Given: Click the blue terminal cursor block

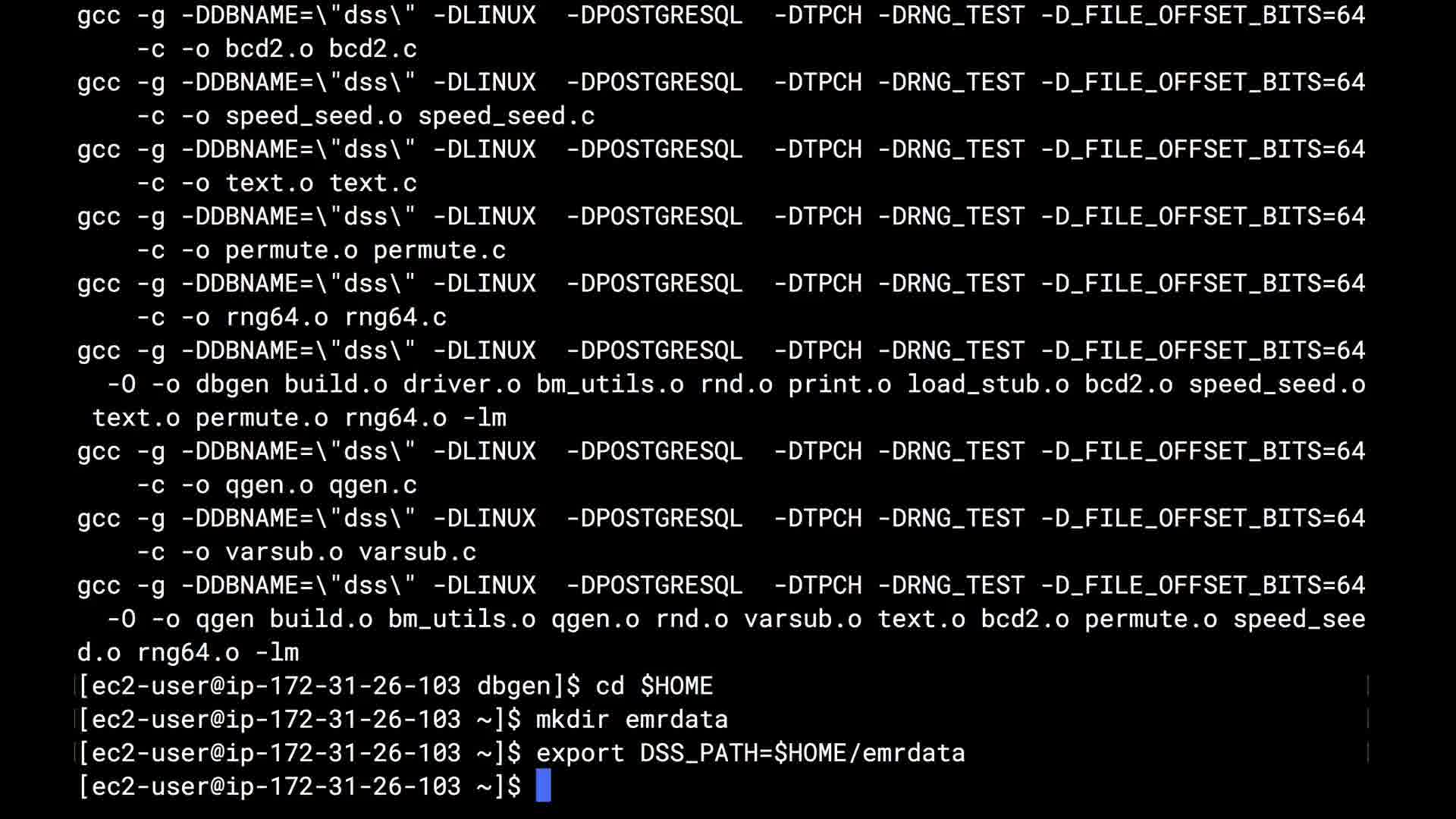Looking at the screenshot, I should 543,786.
